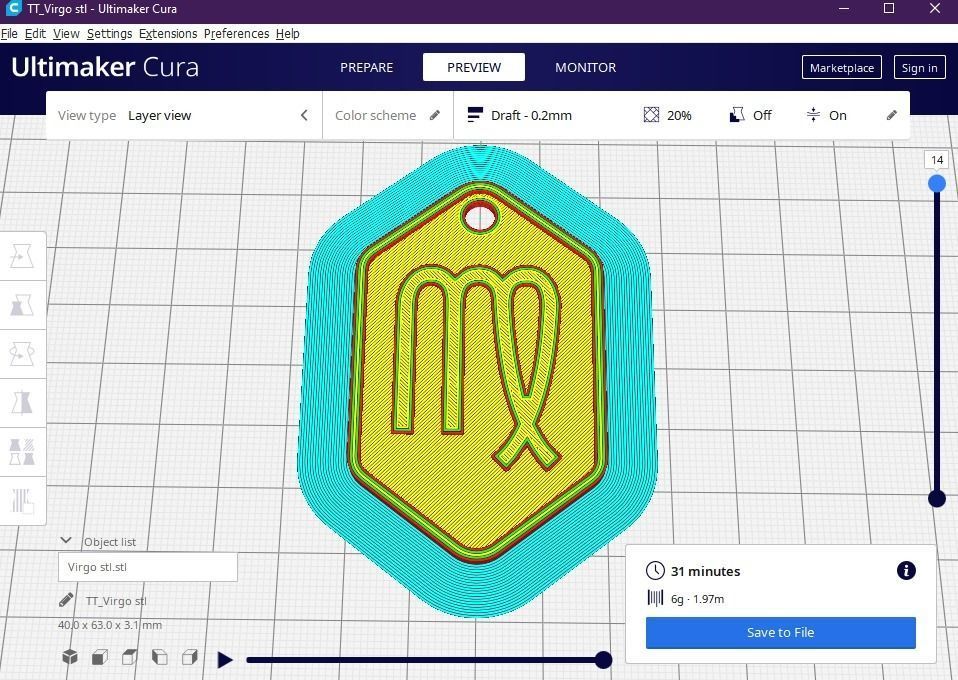This screenshot has height=680, width=958.
Task: Select the Support Blocker tool
Action: [22, 500]
